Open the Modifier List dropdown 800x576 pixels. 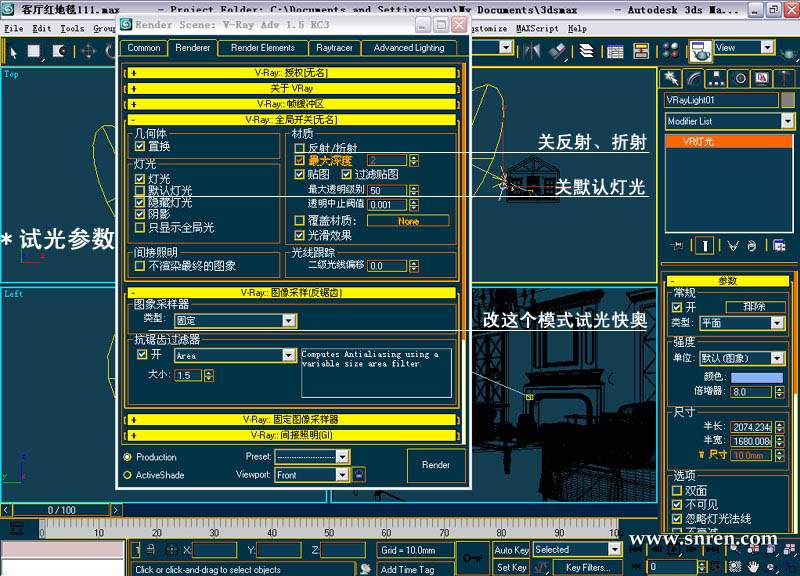729,121
